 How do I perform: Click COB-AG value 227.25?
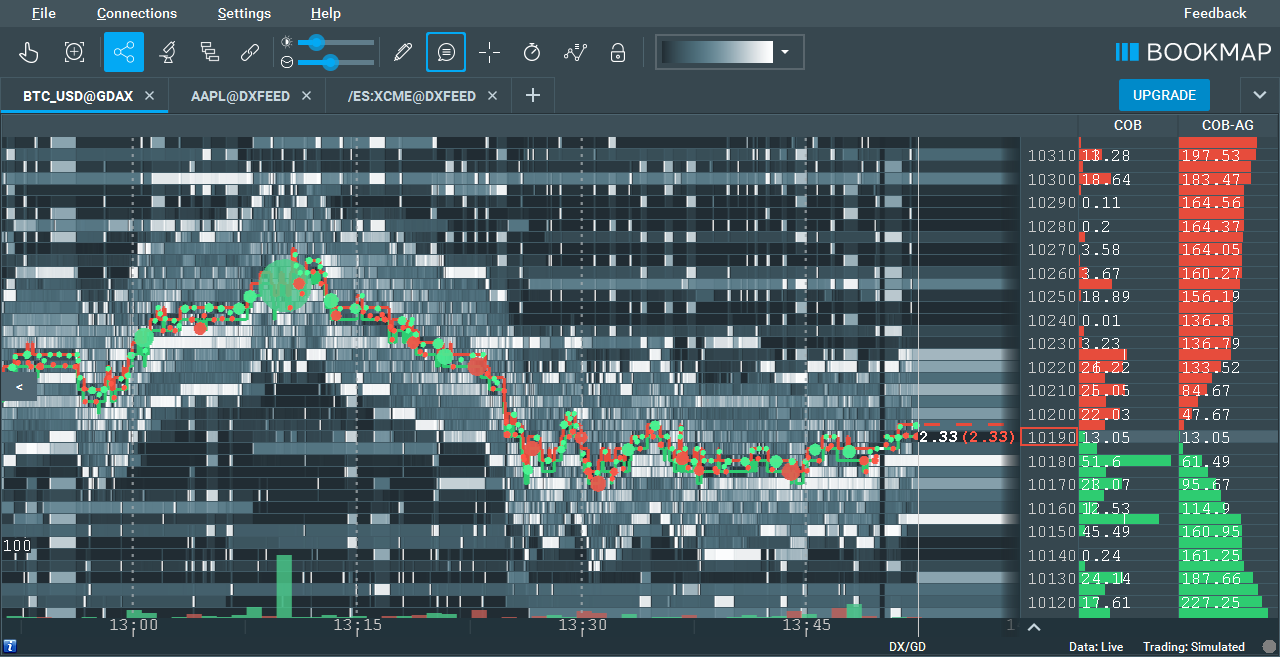tap(1211, 602)
